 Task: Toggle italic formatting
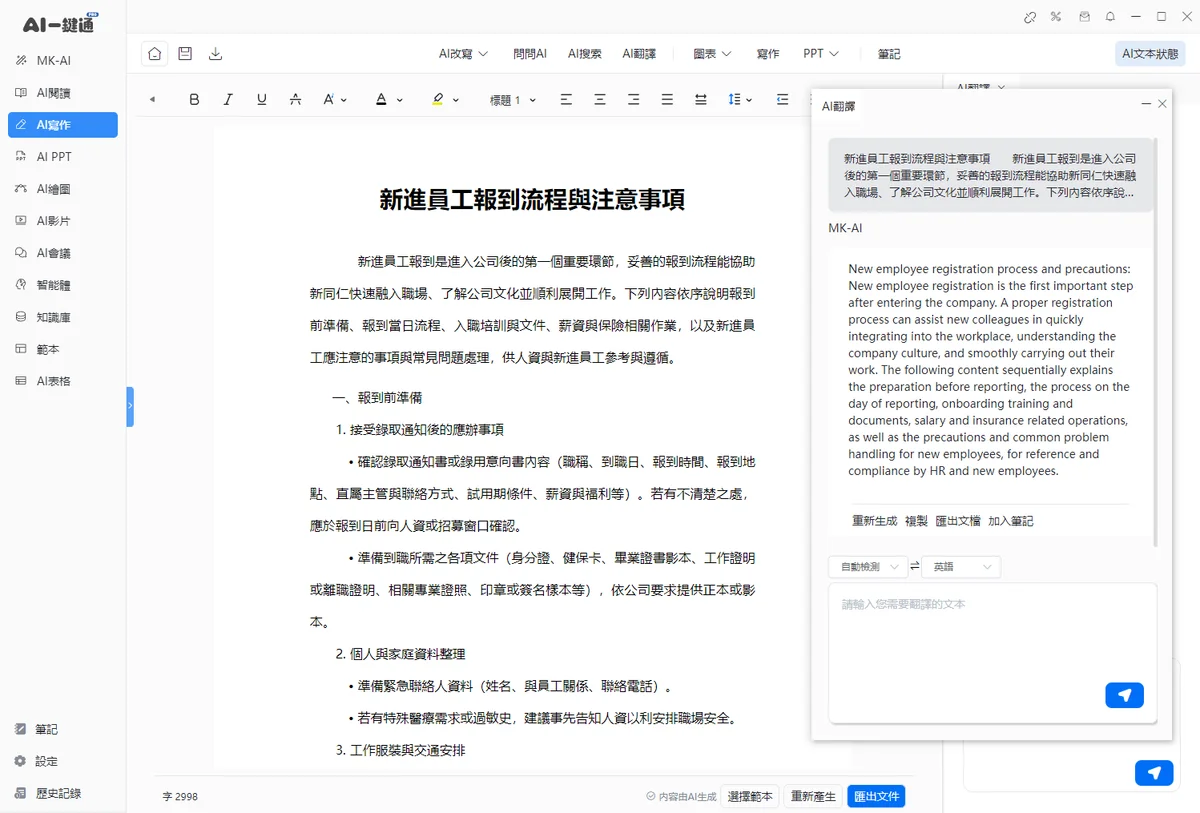tap(228, 100)
